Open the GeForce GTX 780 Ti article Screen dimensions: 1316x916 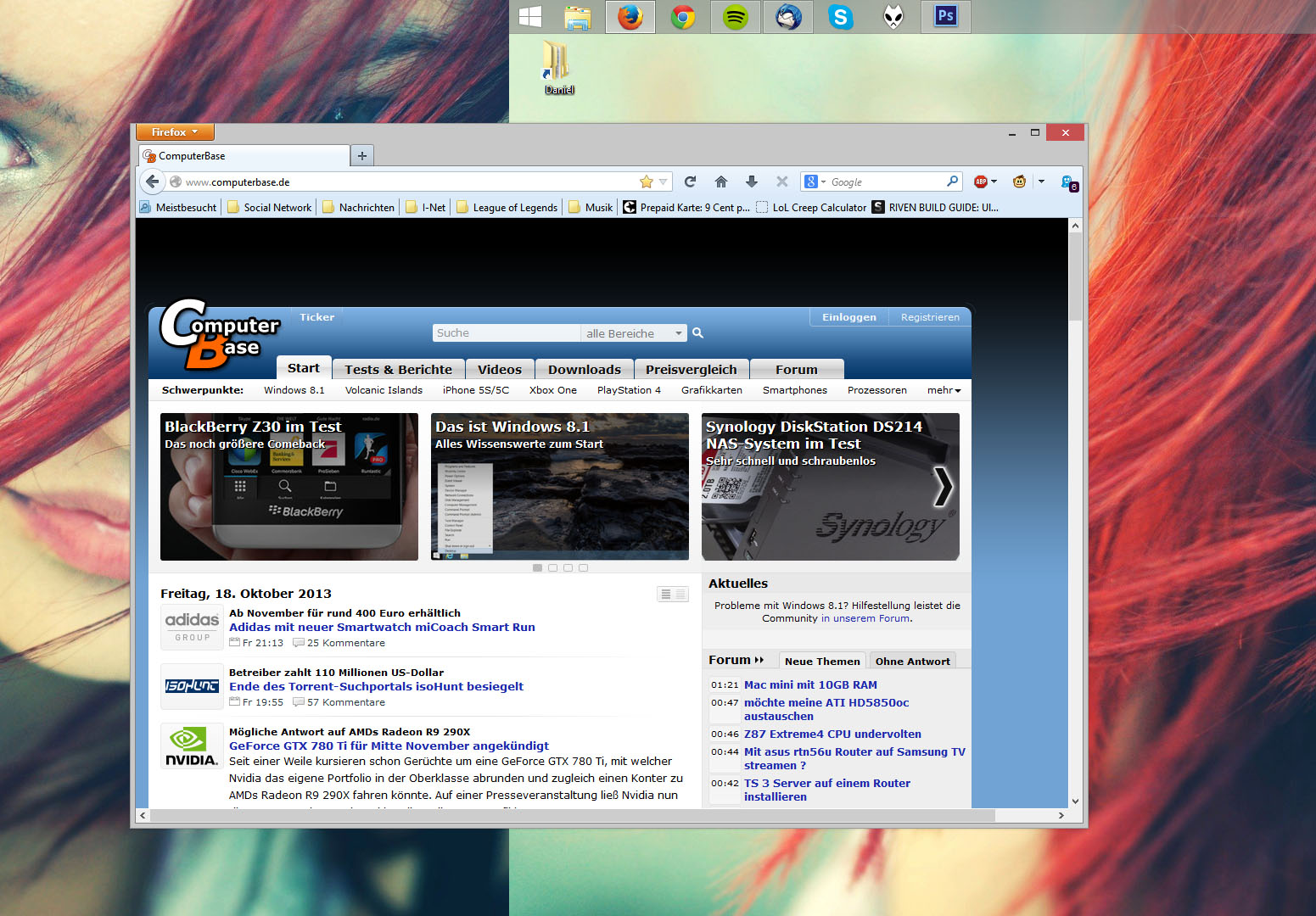pos(389,746)
